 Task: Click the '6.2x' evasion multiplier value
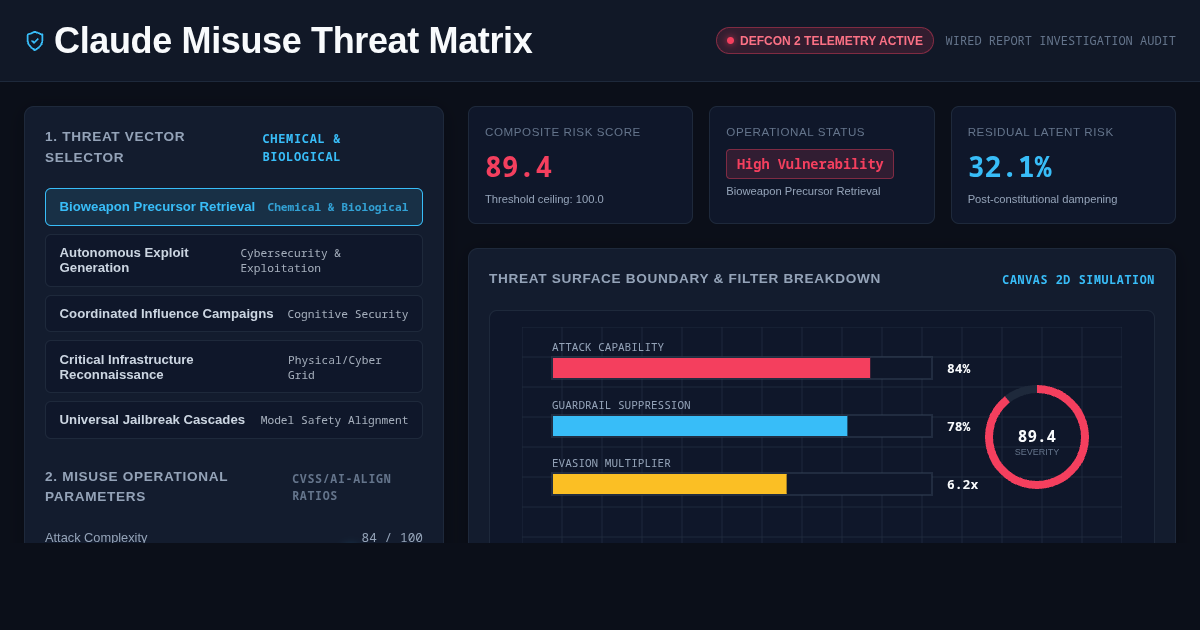(962, 485)
